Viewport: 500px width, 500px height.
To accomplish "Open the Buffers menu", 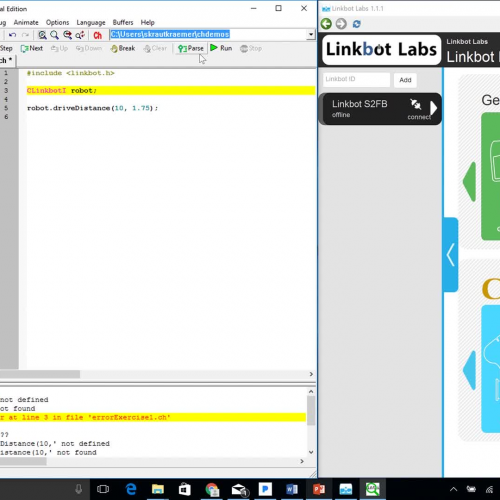I will (x=123, y=22).
